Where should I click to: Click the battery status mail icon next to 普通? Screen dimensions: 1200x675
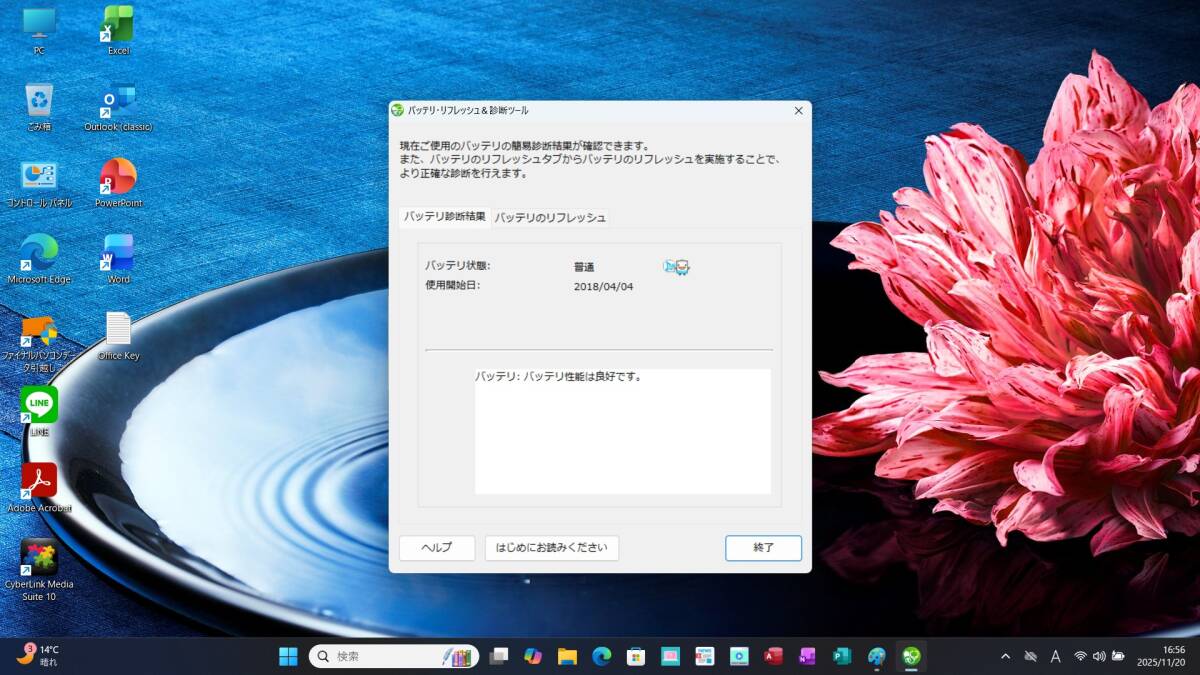tap(676, 267)
